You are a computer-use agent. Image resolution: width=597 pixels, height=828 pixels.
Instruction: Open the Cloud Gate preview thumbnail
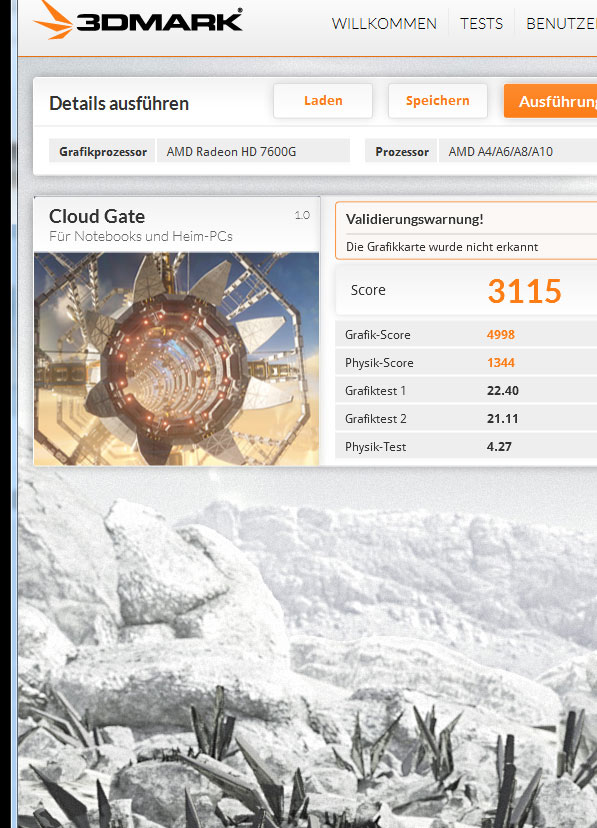(176, 359)
